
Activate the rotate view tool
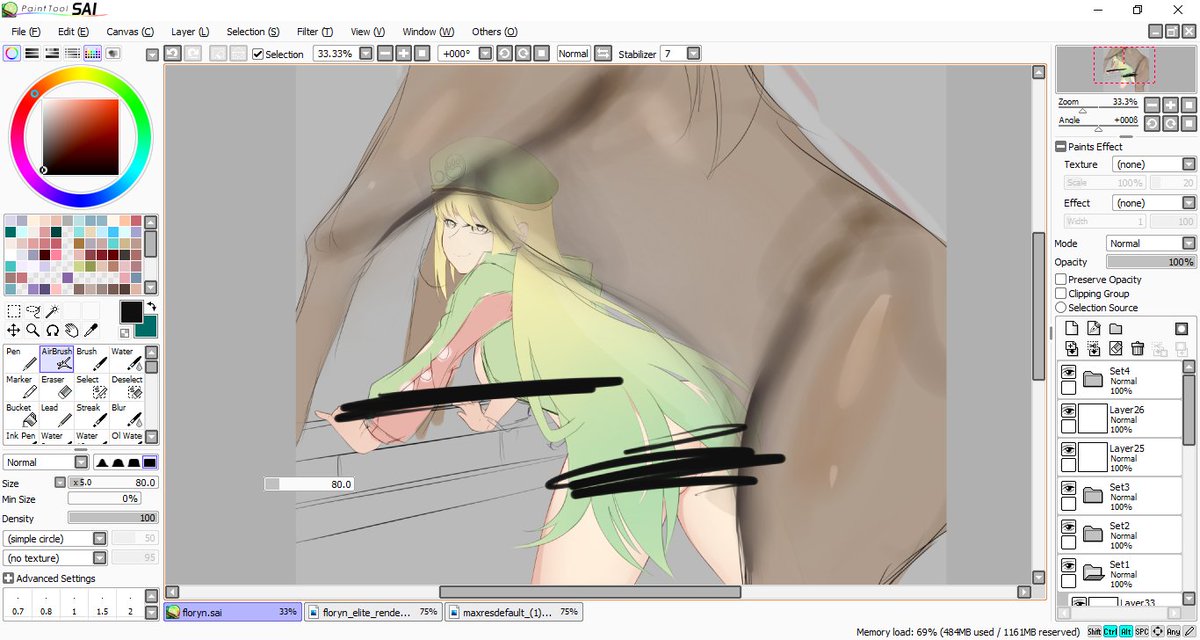[x=52, y=329]
